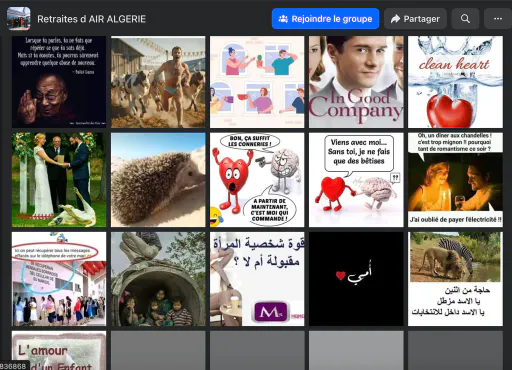Open the Retraites d AIR ALGERIE group title
The height and width of the screenshot is (370, 512).
tap(91, 19)
